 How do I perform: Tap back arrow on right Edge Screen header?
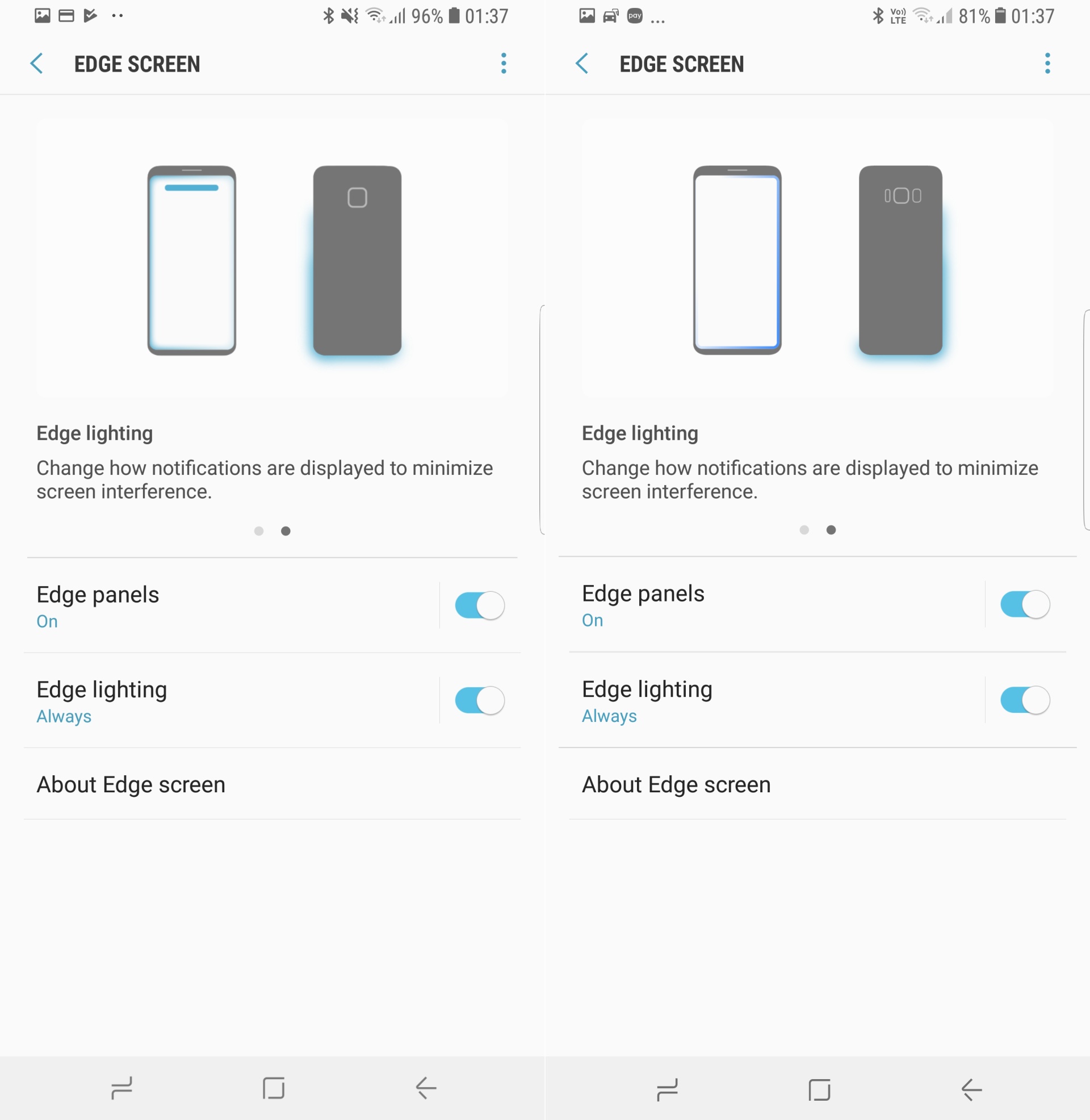pos(582,64)
